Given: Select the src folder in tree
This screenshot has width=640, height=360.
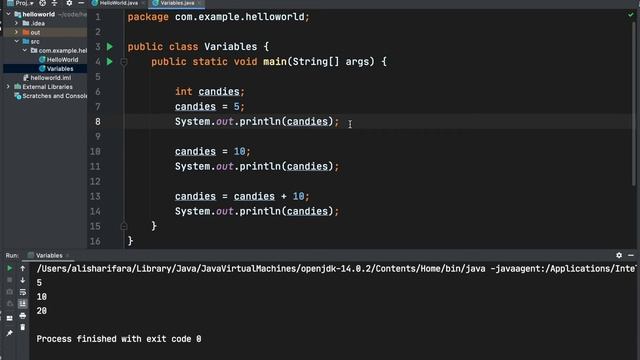Looking at the screenshot, I should point(31,41).
